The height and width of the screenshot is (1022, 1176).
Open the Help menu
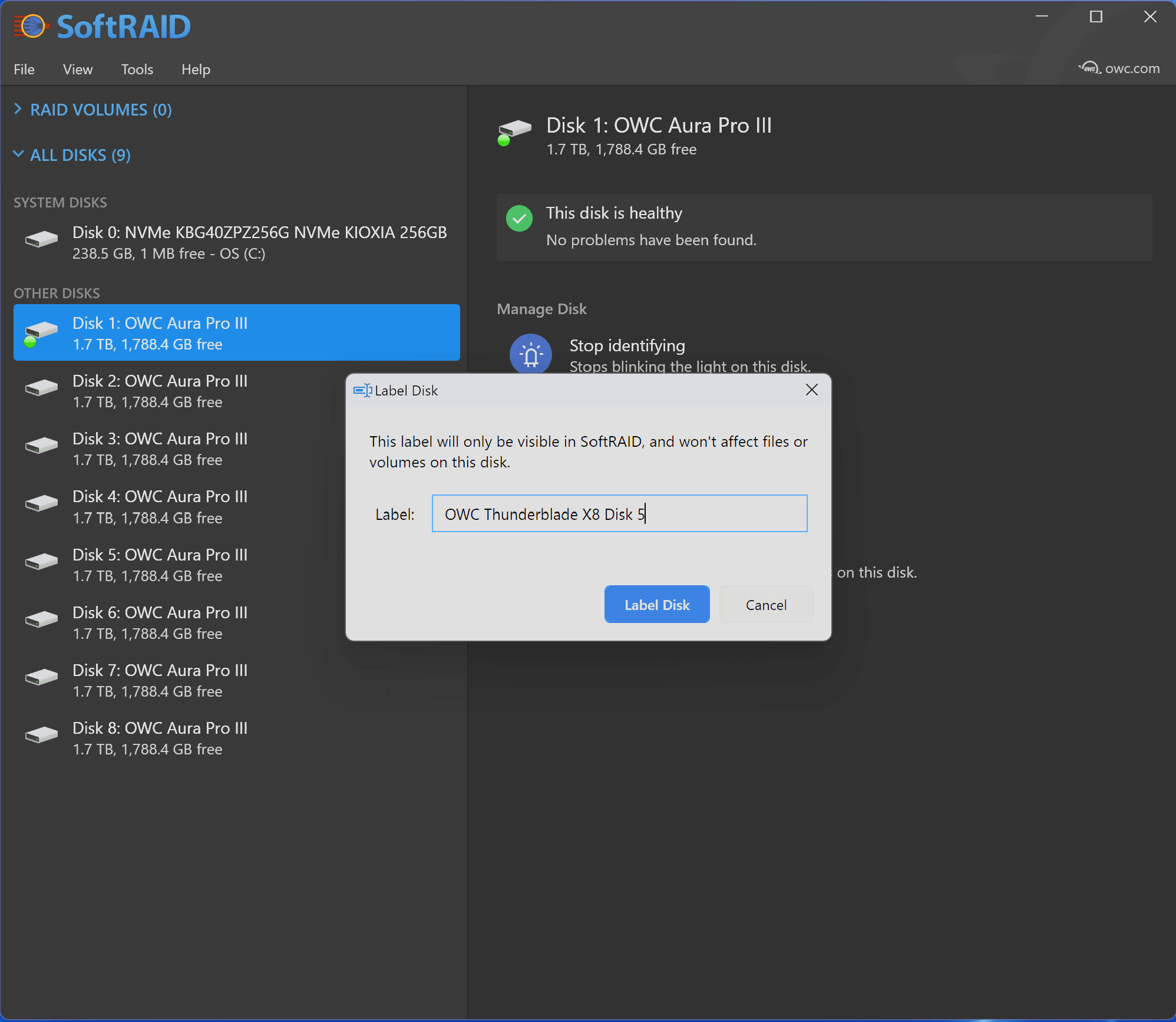click(x=196, y=70)
